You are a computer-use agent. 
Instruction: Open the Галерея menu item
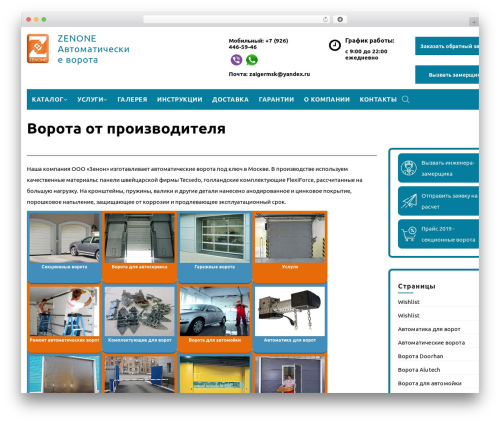point(132,99)
